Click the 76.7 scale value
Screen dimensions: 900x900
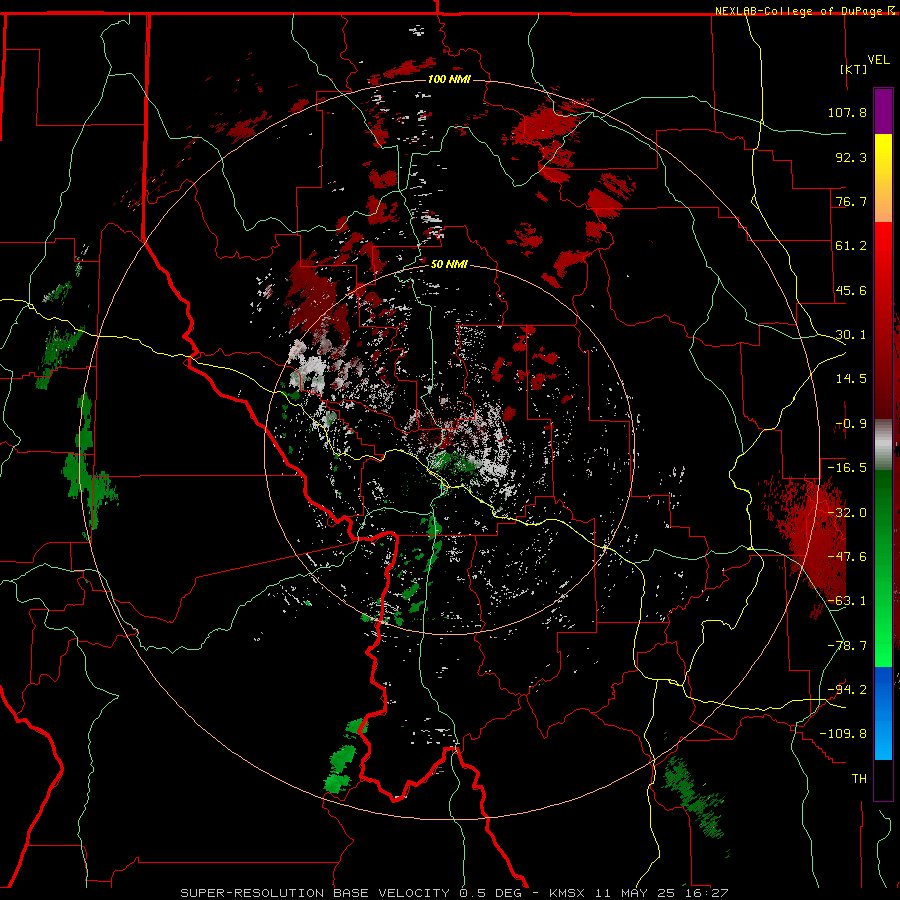(x=851, y=201)
